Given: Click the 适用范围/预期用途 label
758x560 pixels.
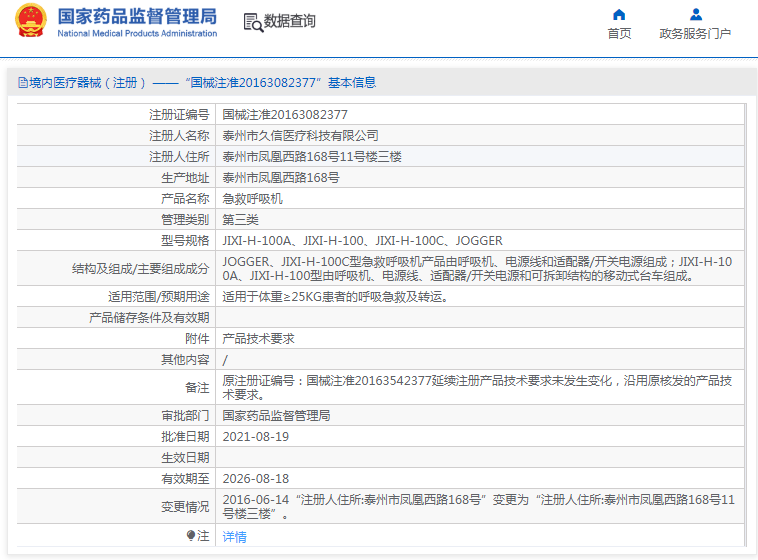Looking at the screenshot, I should 159,296.
